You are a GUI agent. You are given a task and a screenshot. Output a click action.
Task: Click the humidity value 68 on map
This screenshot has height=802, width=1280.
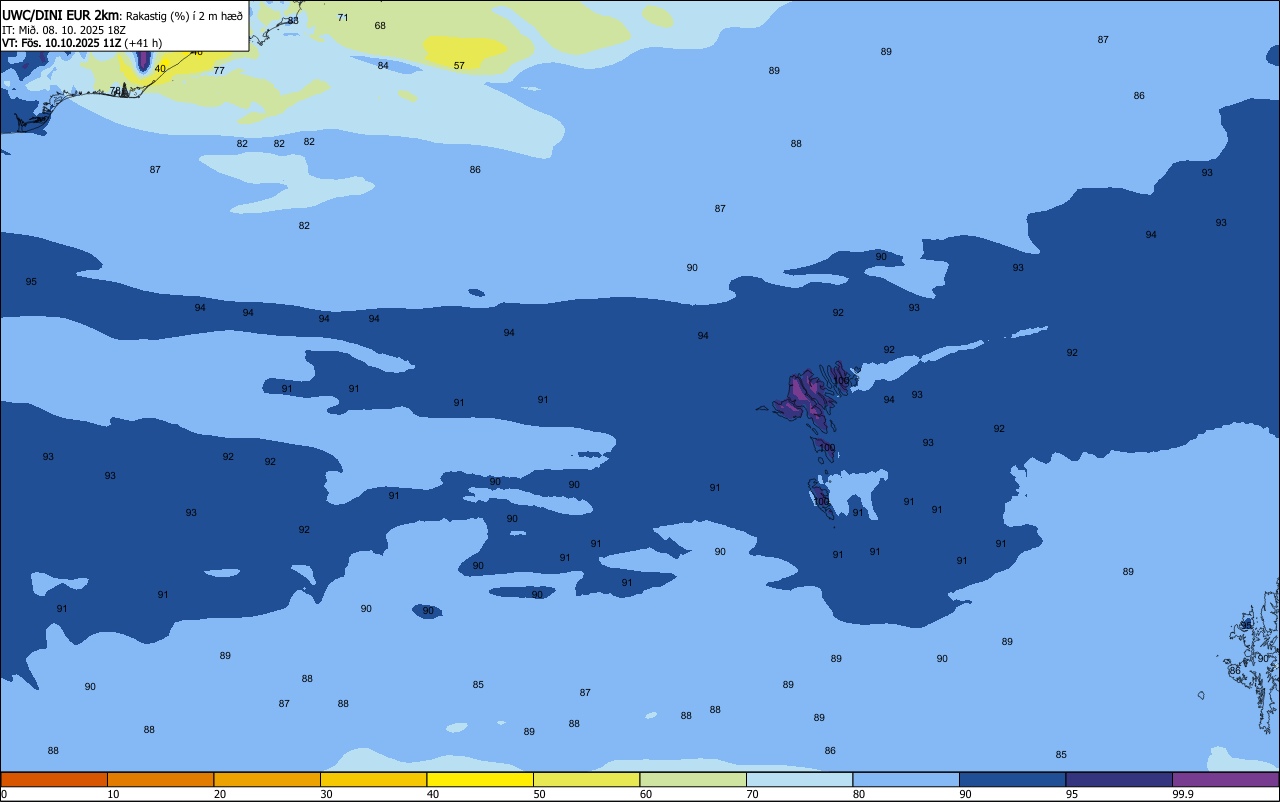[380, 26]
